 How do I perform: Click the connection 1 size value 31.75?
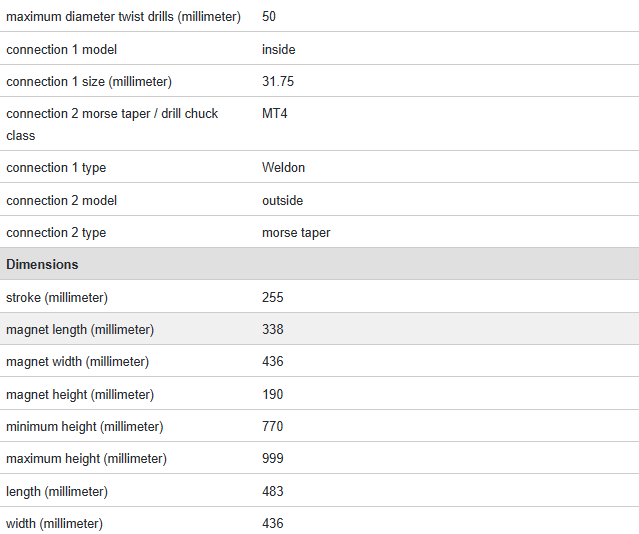pyautogui.click(x=278, y=82)
